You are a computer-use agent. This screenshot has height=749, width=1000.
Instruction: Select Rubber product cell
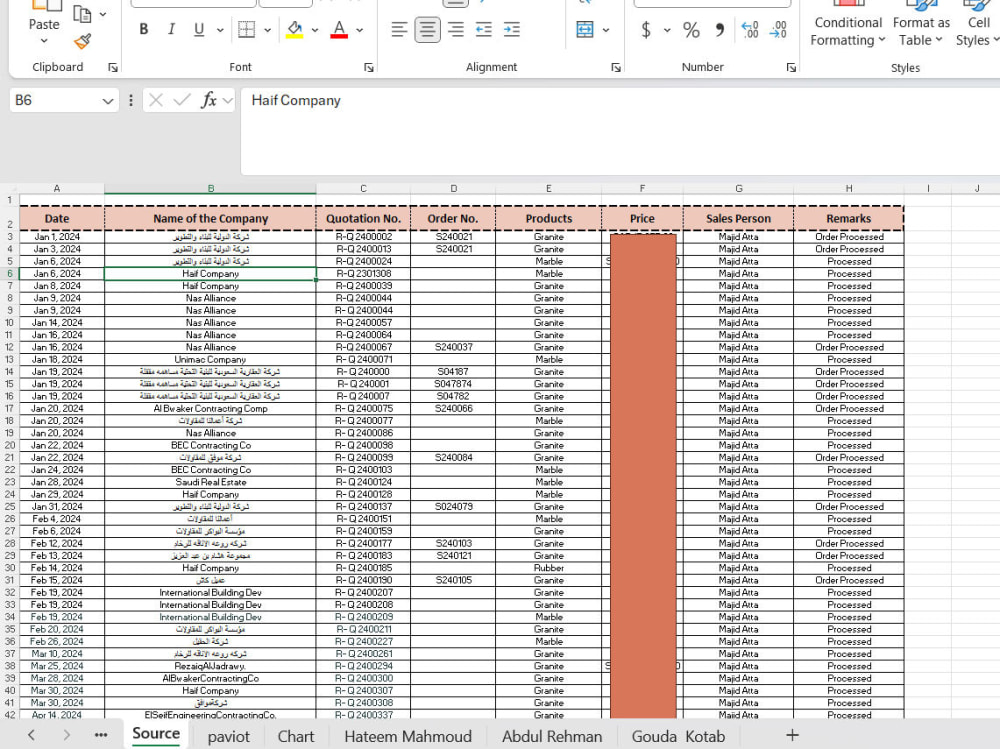tap(548, 568)
